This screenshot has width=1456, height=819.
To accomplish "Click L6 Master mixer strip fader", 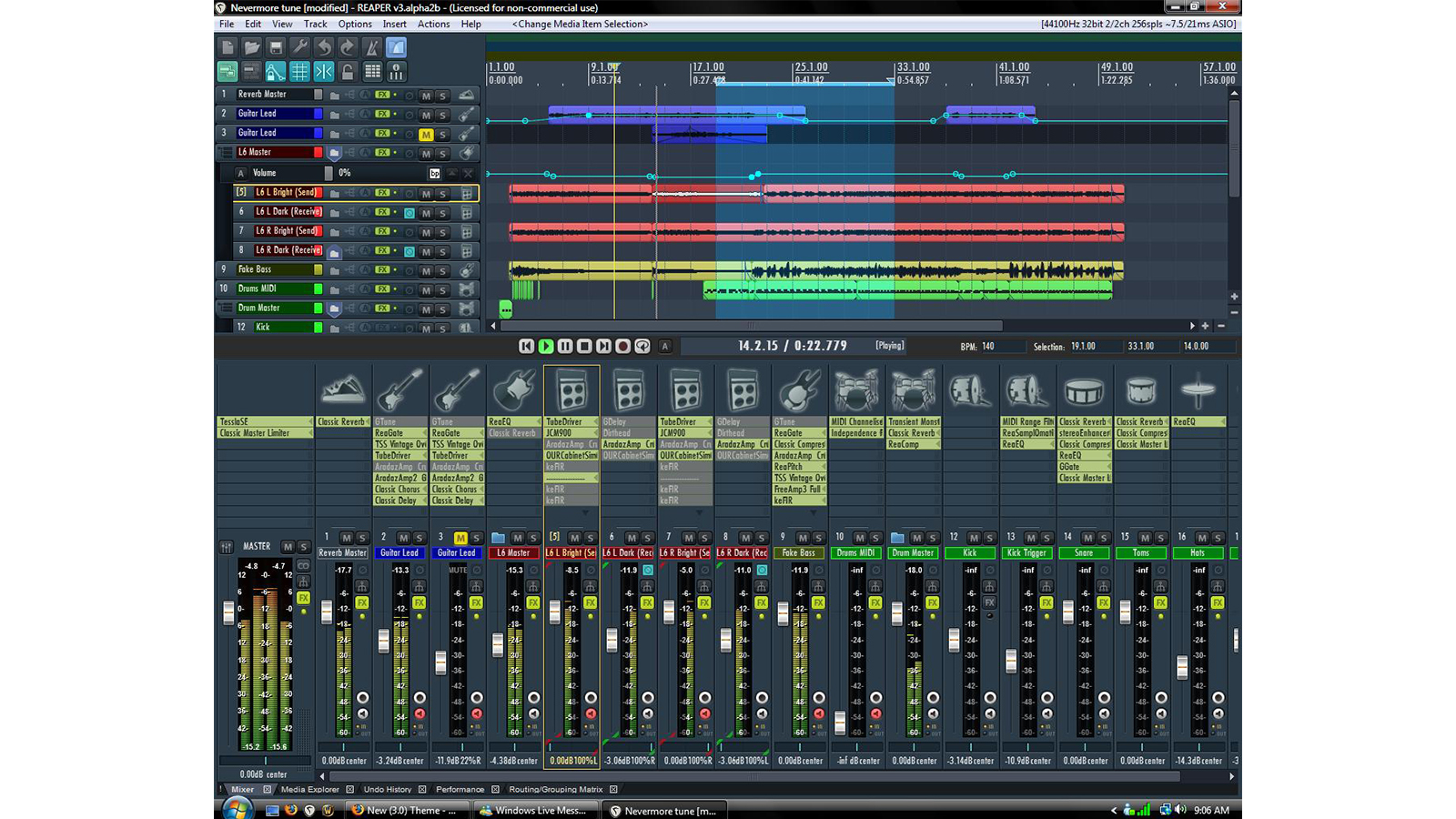I will pyautogui.click(x=498, y=645).
